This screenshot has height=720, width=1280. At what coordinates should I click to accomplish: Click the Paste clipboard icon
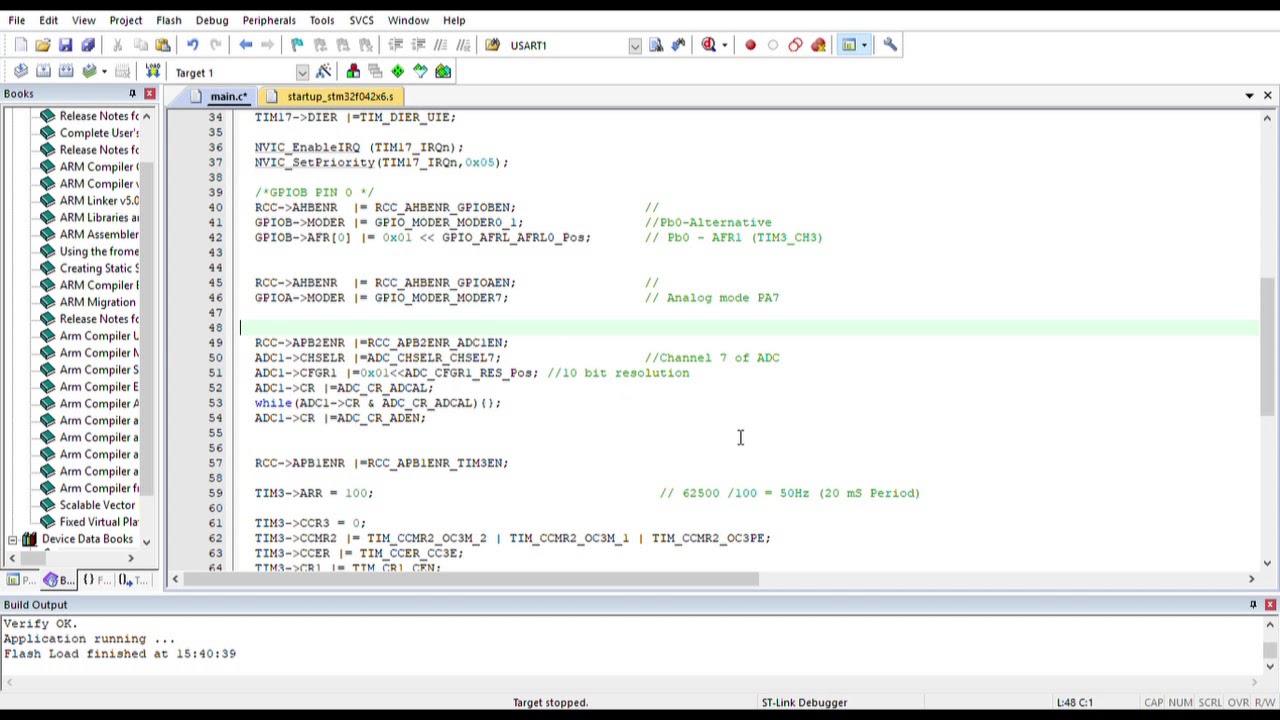(163, 45)
